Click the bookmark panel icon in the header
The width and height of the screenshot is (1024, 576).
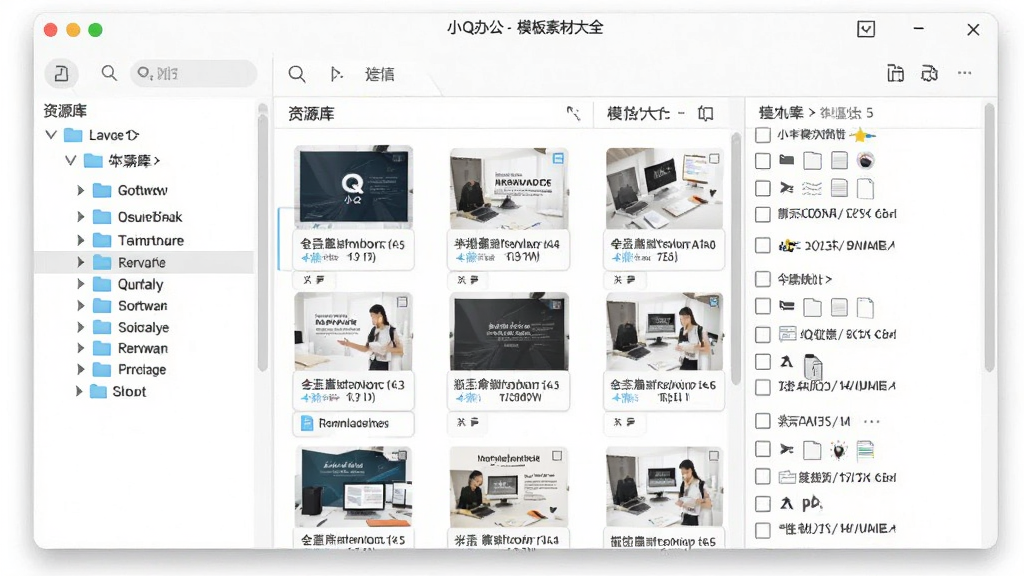(705, 114)
